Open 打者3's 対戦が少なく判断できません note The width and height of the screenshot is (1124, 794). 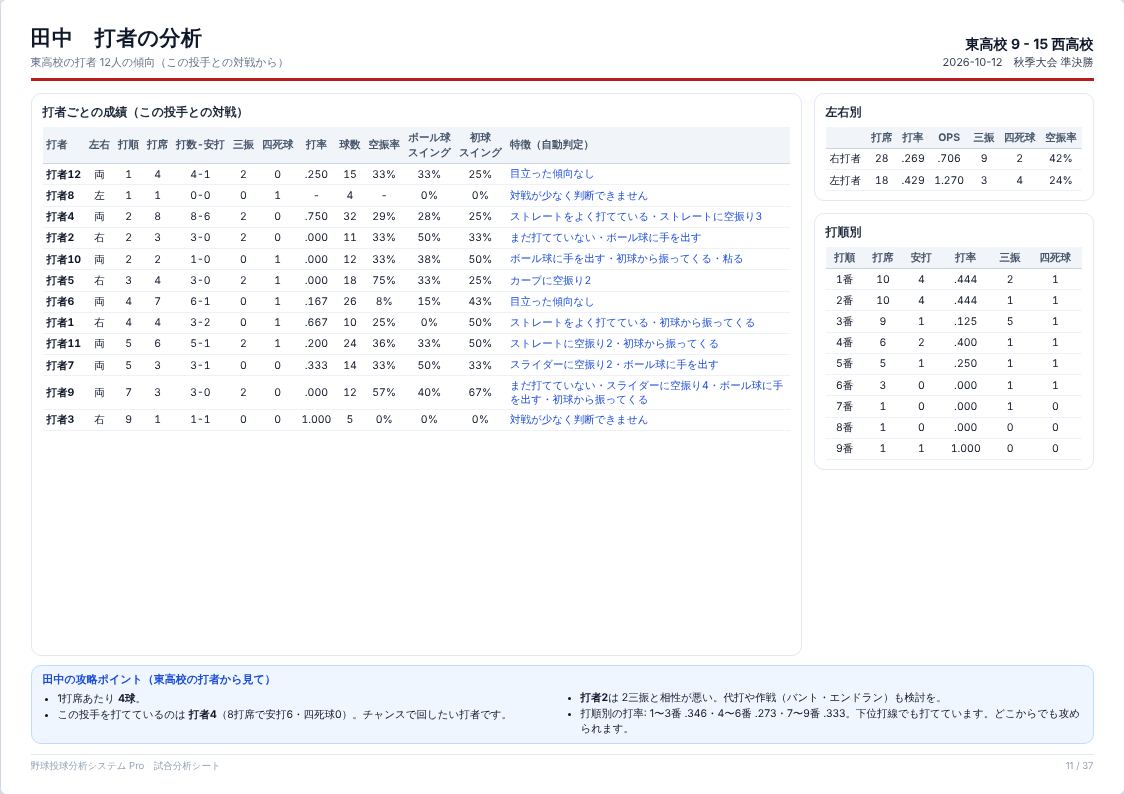click(578, 420)
